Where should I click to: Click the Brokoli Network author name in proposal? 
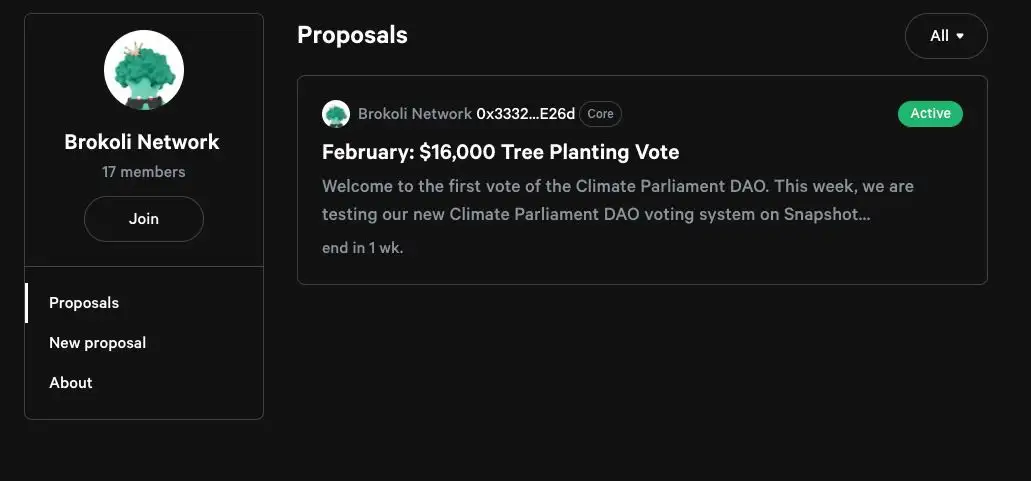point(414,114)
